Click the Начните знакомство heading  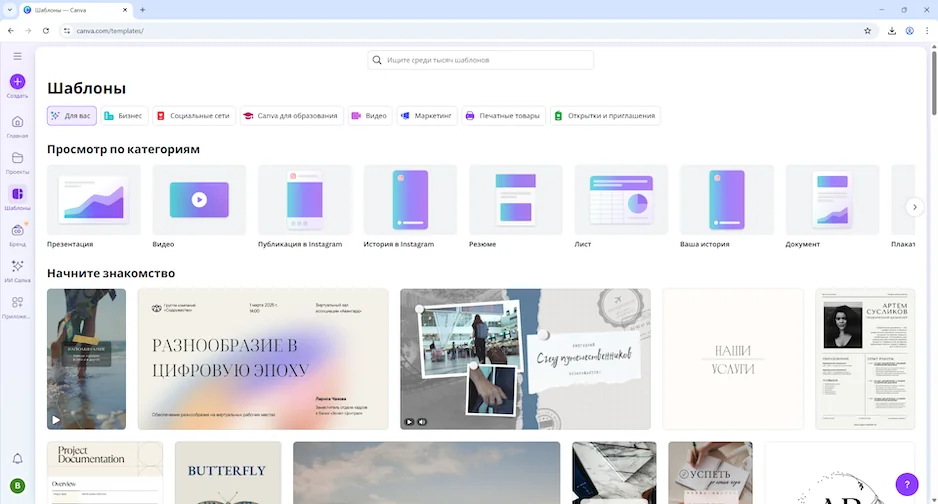tap(111, 273)
